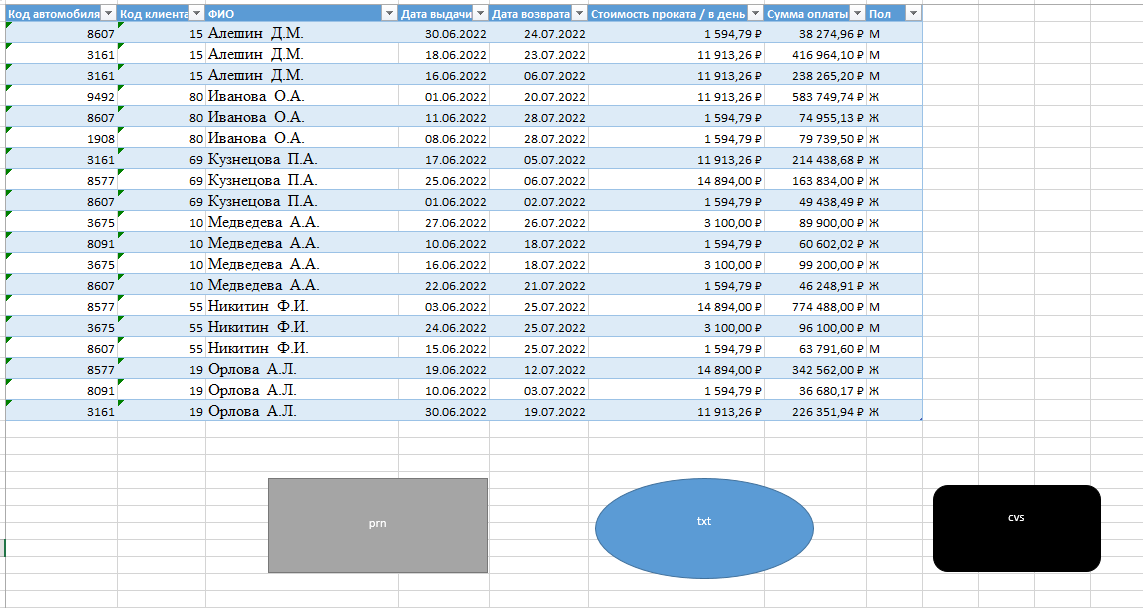This screenshot has width=1143, height=608.
Task: Select return date cell 05.07.2022
Action: [539, 159]
